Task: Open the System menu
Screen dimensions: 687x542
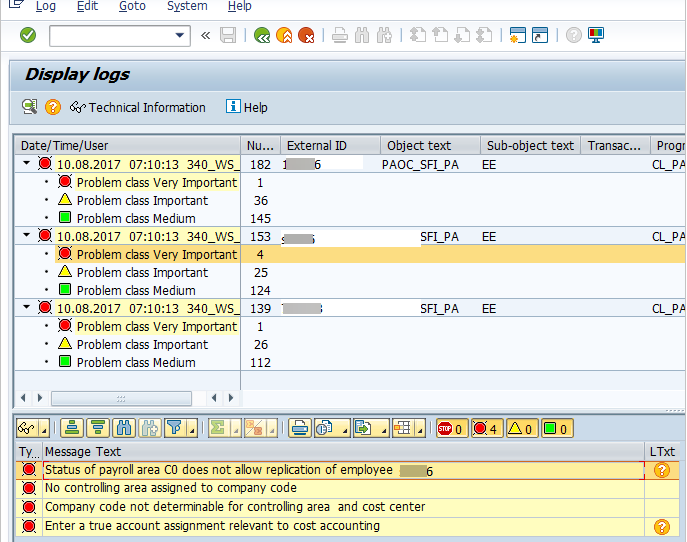Action: [x=187, y=6]
